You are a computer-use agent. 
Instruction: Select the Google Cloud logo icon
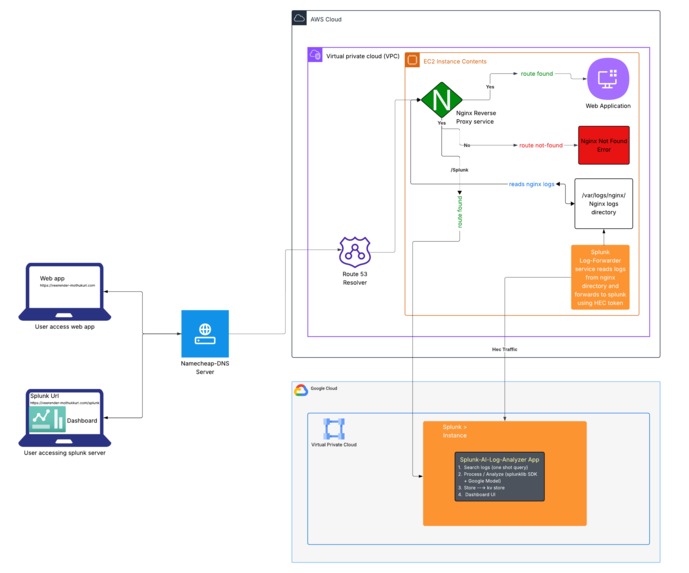pyautogui.click(x=301, y=390)
